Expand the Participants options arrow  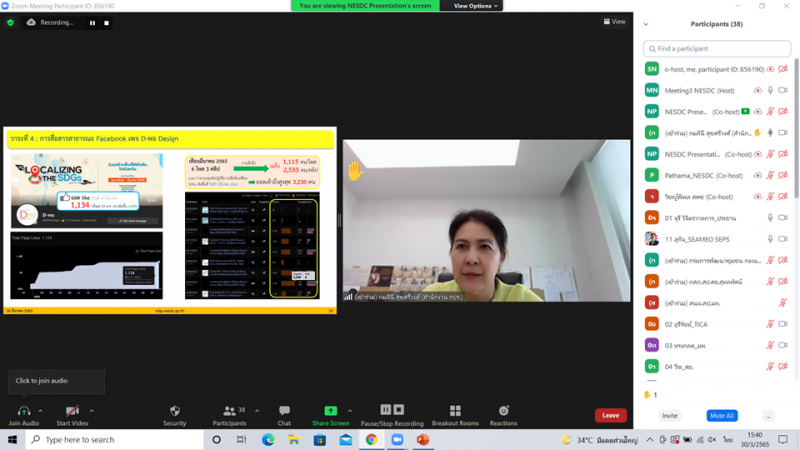(257, 411)
